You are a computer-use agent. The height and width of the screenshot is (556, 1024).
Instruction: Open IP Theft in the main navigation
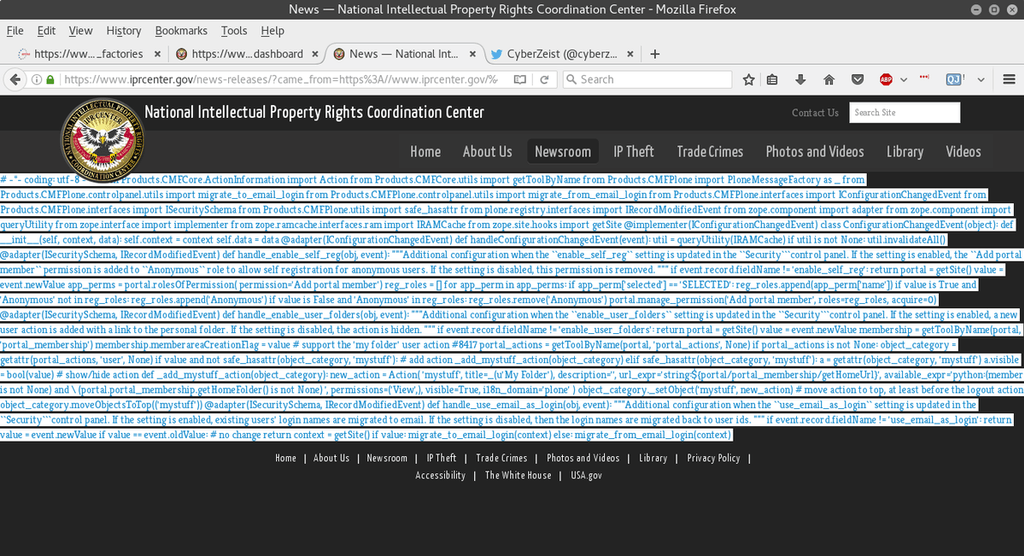[x=633, y=152]
